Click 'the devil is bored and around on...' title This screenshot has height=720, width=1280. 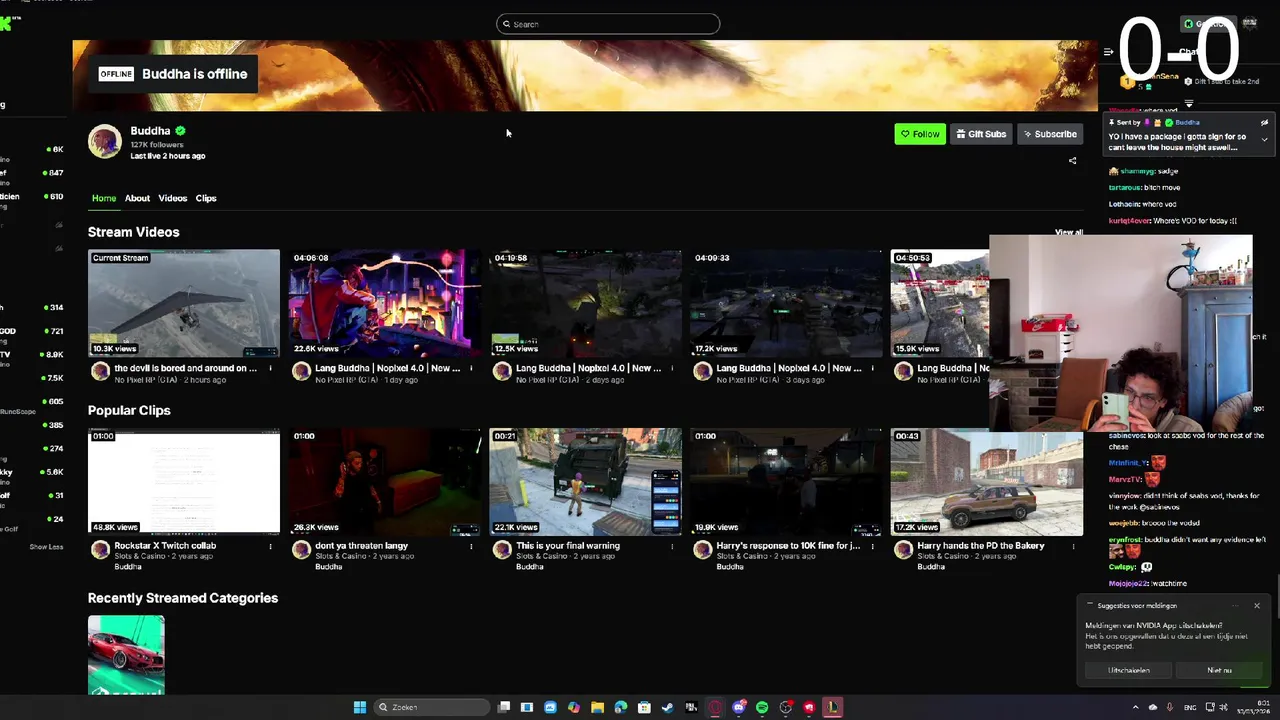[x=185, y=368]
